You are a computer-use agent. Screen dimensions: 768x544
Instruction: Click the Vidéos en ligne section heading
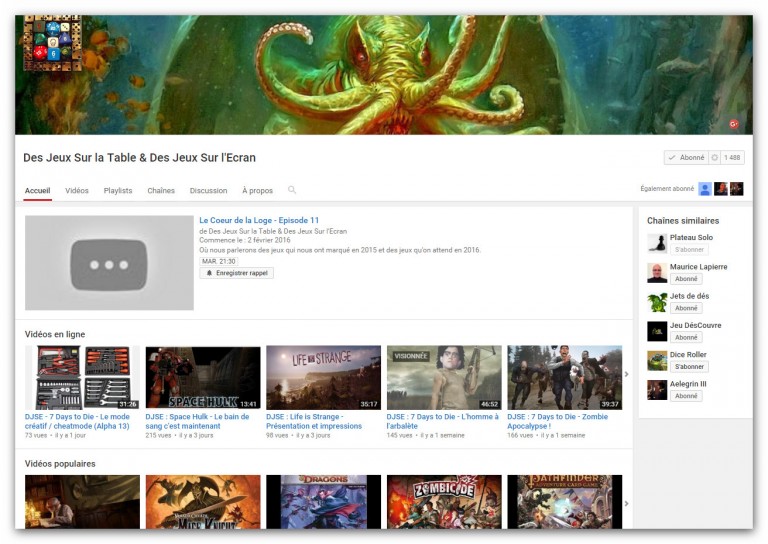pyautogui.click(x=55, y=334)
